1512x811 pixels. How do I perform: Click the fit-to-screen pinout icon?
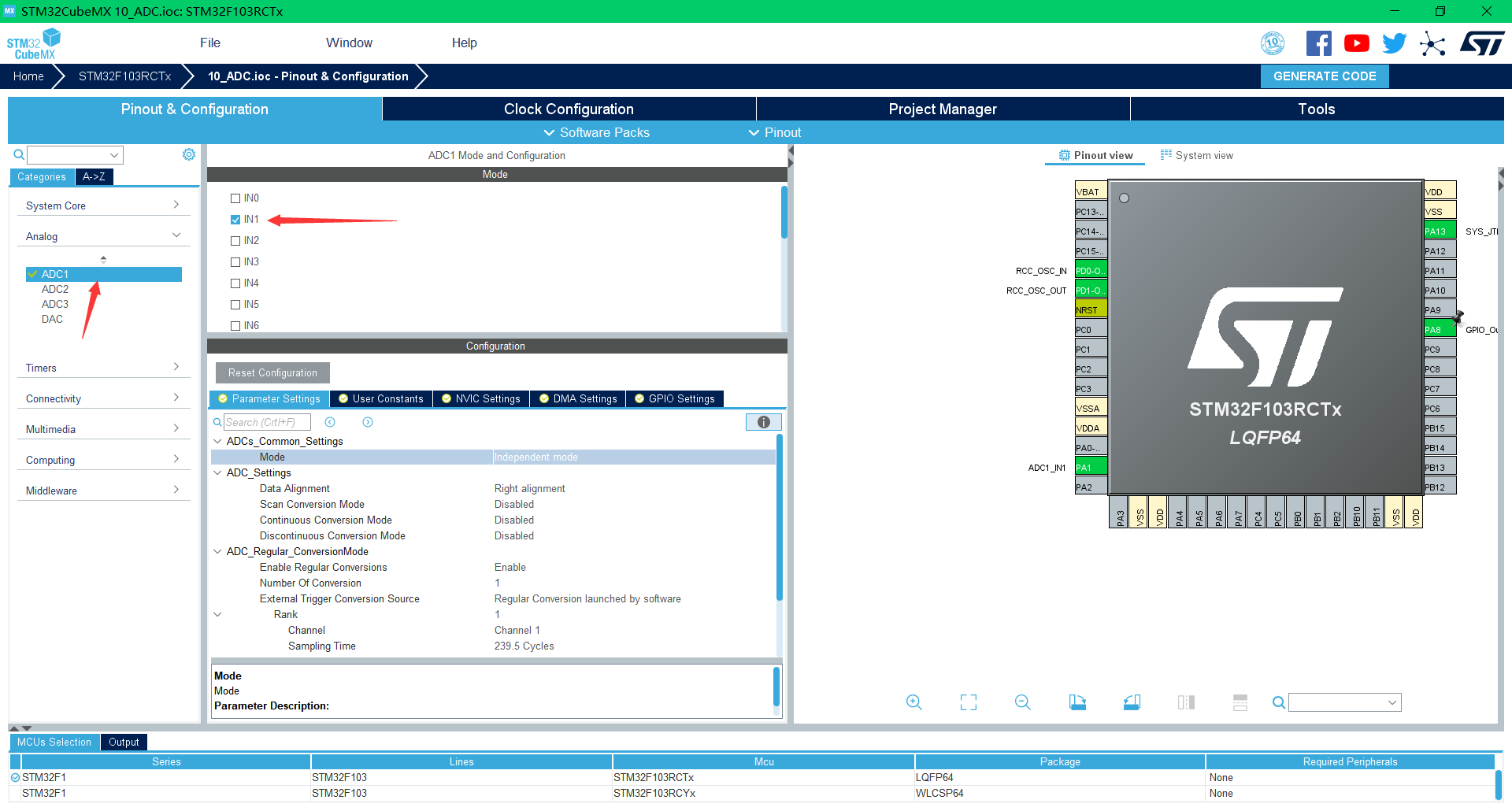[968, 702]
